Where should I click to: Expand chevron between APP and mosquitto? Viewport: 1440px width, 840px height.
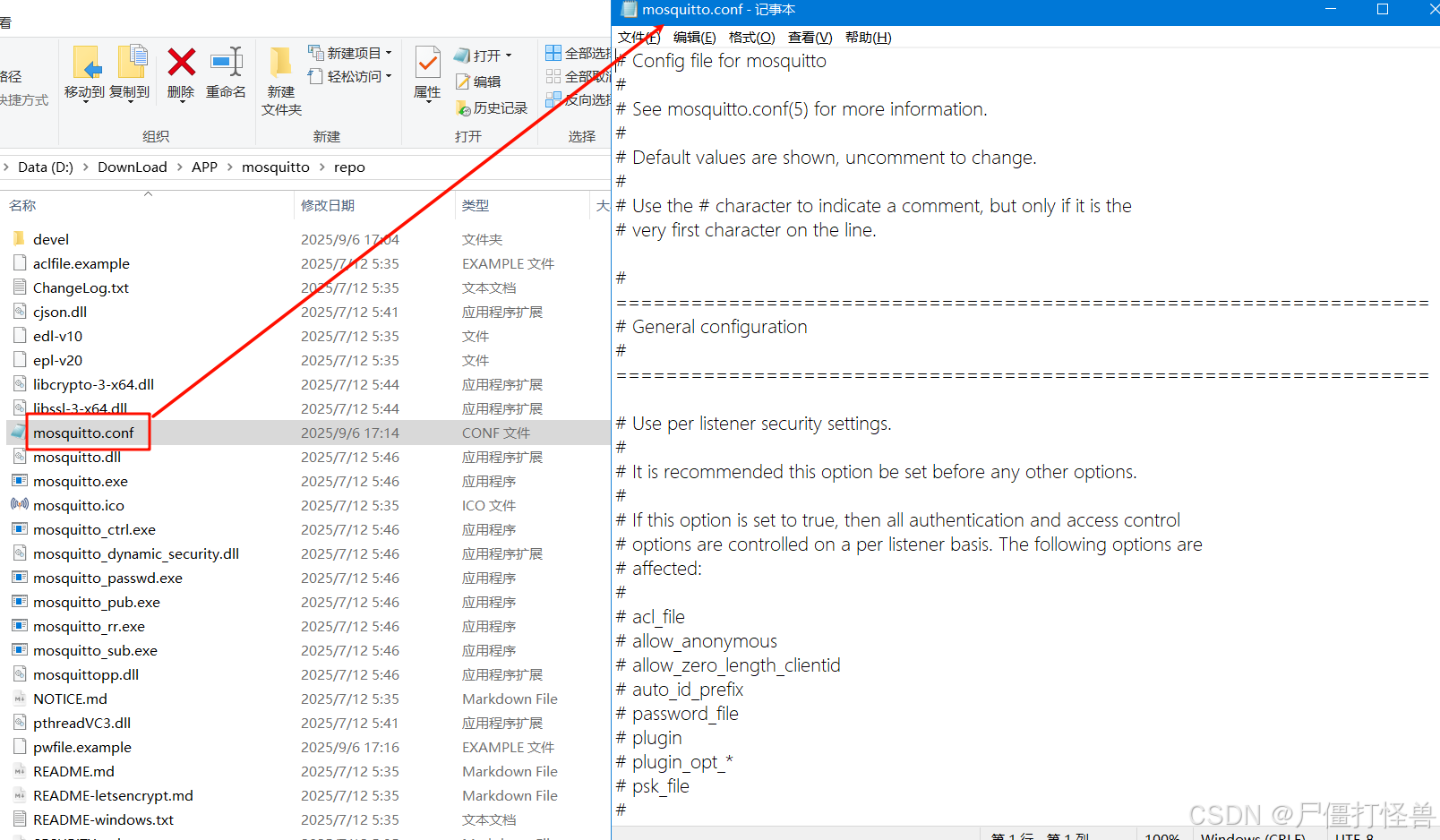coord(229,167)
